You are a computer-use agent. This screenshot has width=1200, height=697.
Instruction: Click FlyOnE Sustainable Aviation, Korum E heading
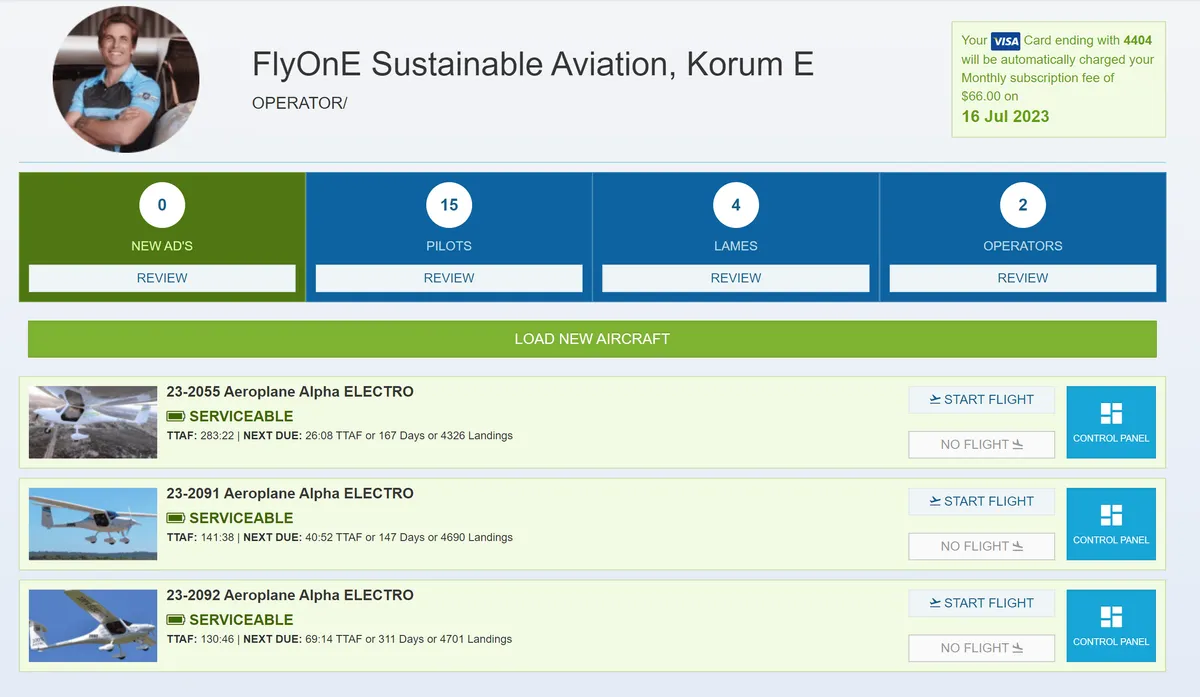pos(533,65)
